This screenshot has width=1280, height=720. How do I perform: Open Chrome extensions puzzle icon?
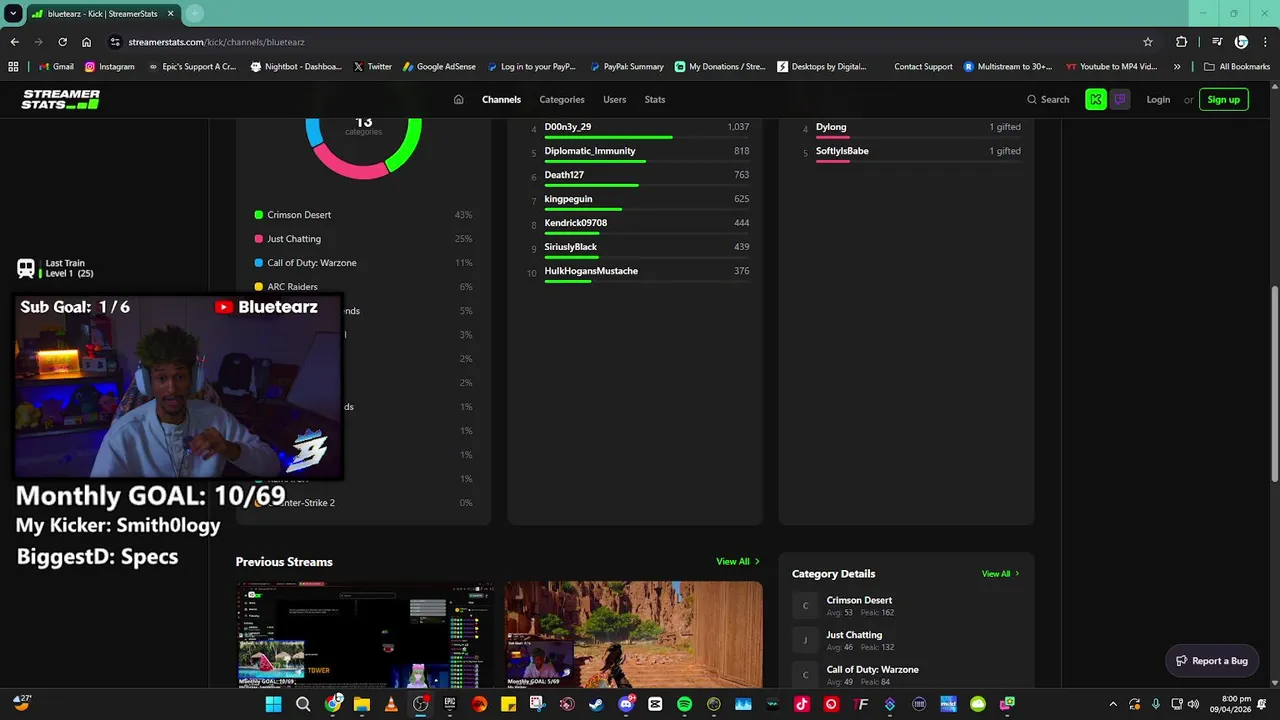1182,42
